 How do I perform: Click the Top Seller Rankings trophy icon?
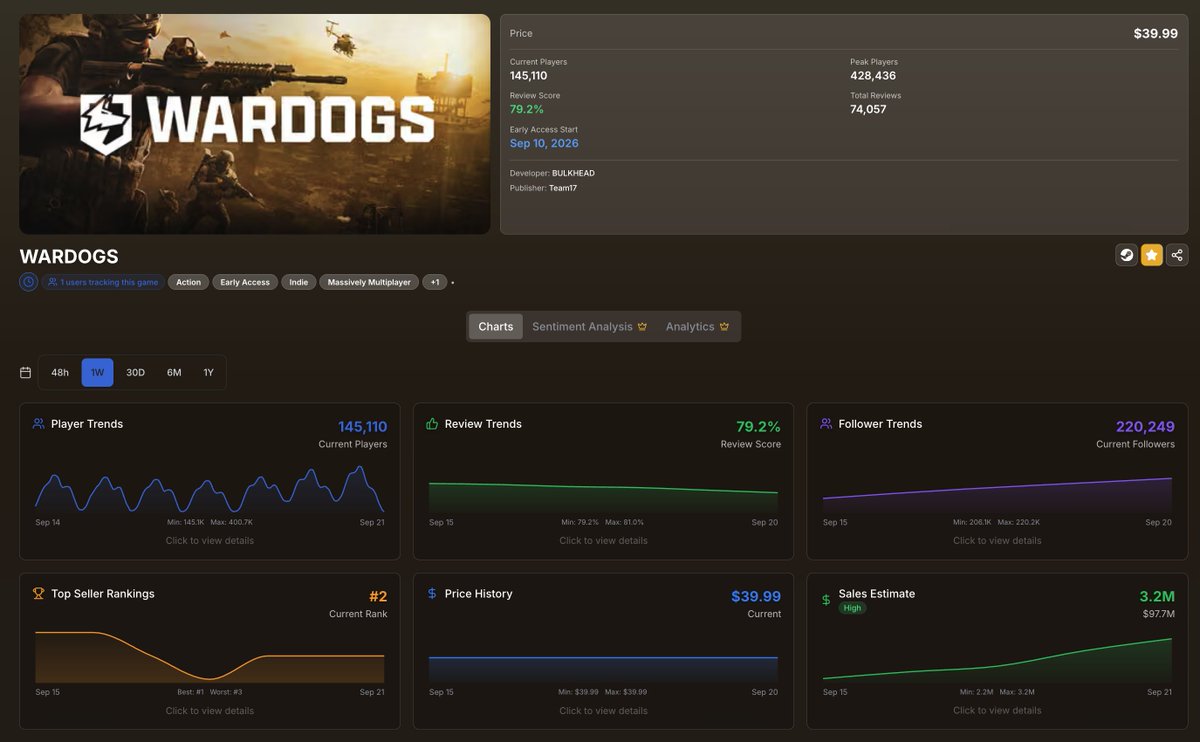coord(39,594)
